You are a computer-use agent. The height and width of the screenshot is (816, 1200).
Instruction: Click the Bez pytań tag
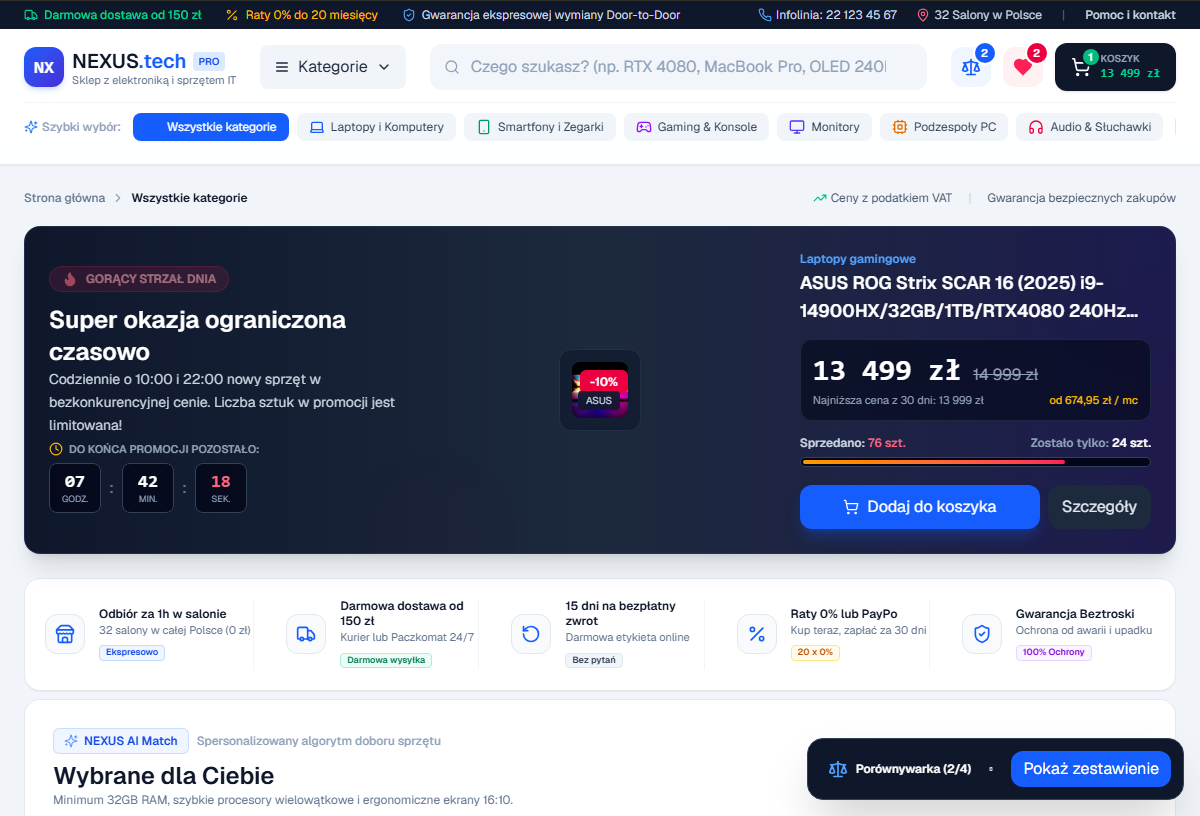(594, 660)
